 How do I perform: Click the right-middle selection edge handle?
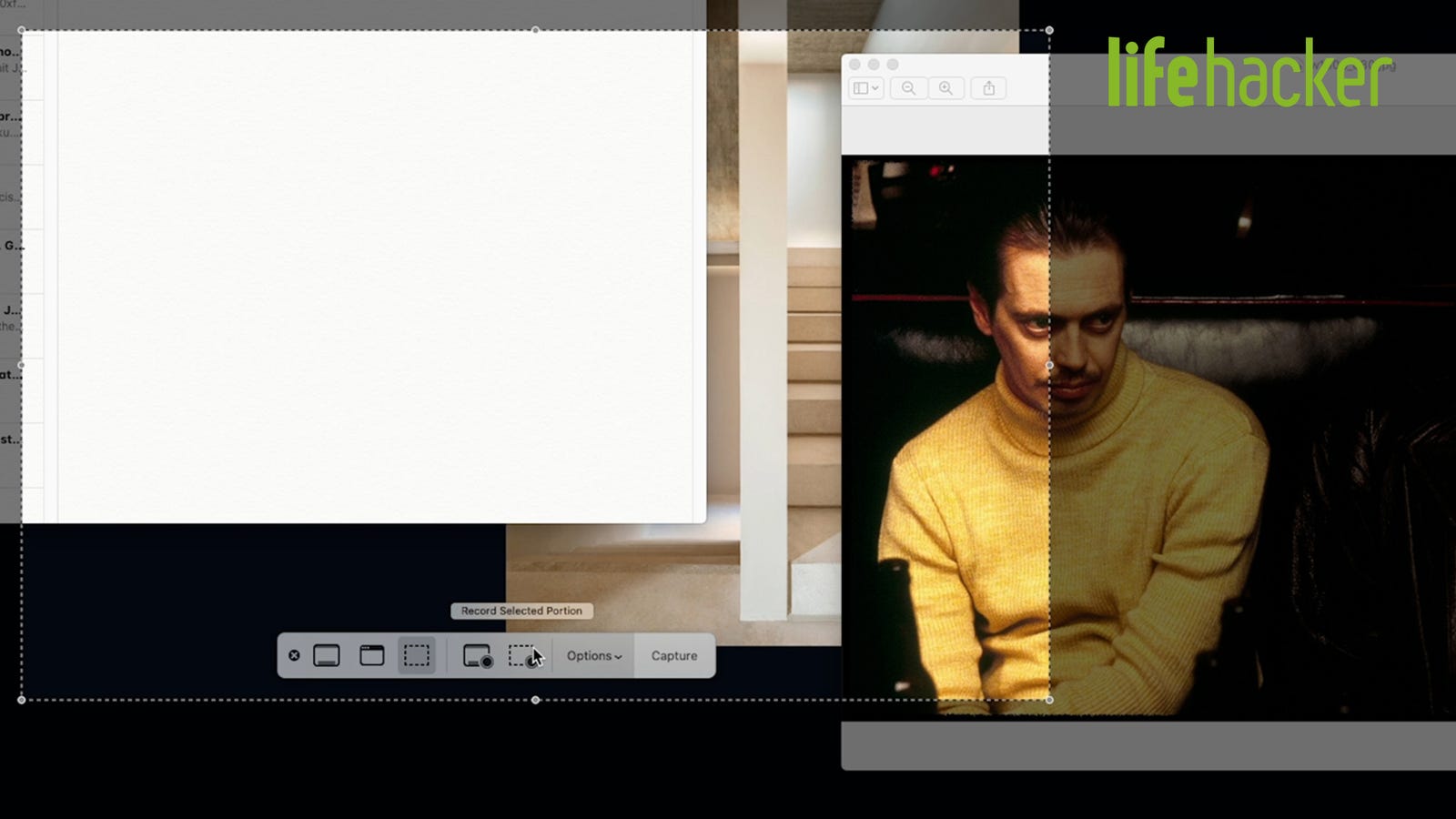1049,365
